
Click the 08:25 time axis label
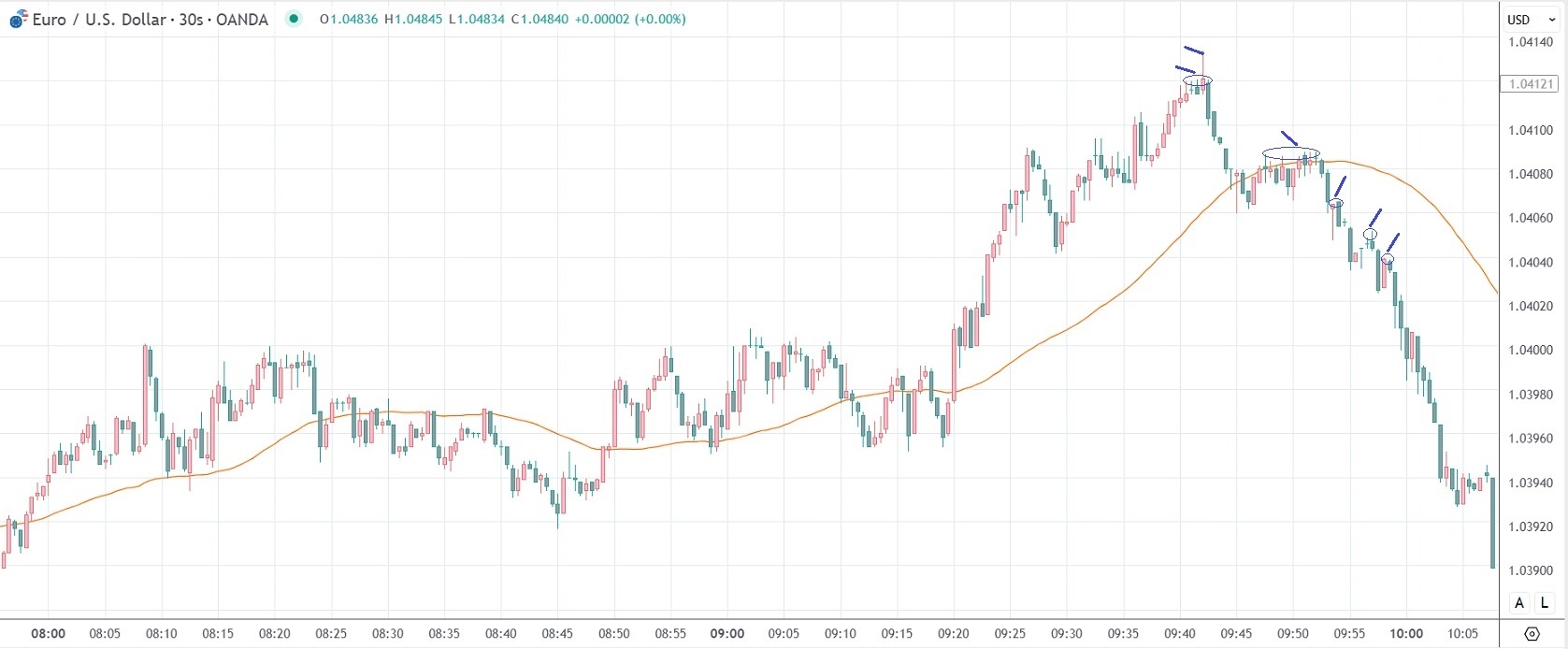[331, 633]
